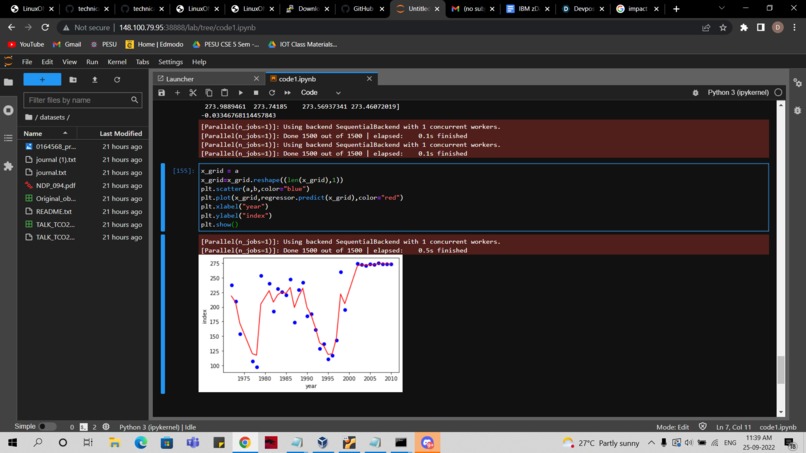
Task: Open the File Browser sidebar folder icon
Action: point(8,82)
